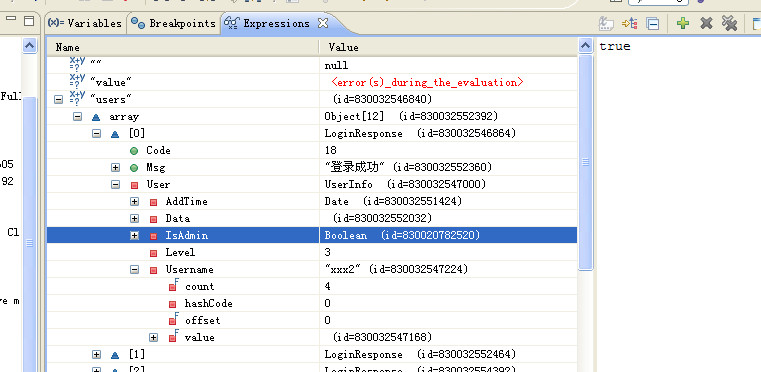Click the Show Type Names toolbar icon
This screenshot has width=761, height=372.
pyautogui.click(x=606, y=23)
